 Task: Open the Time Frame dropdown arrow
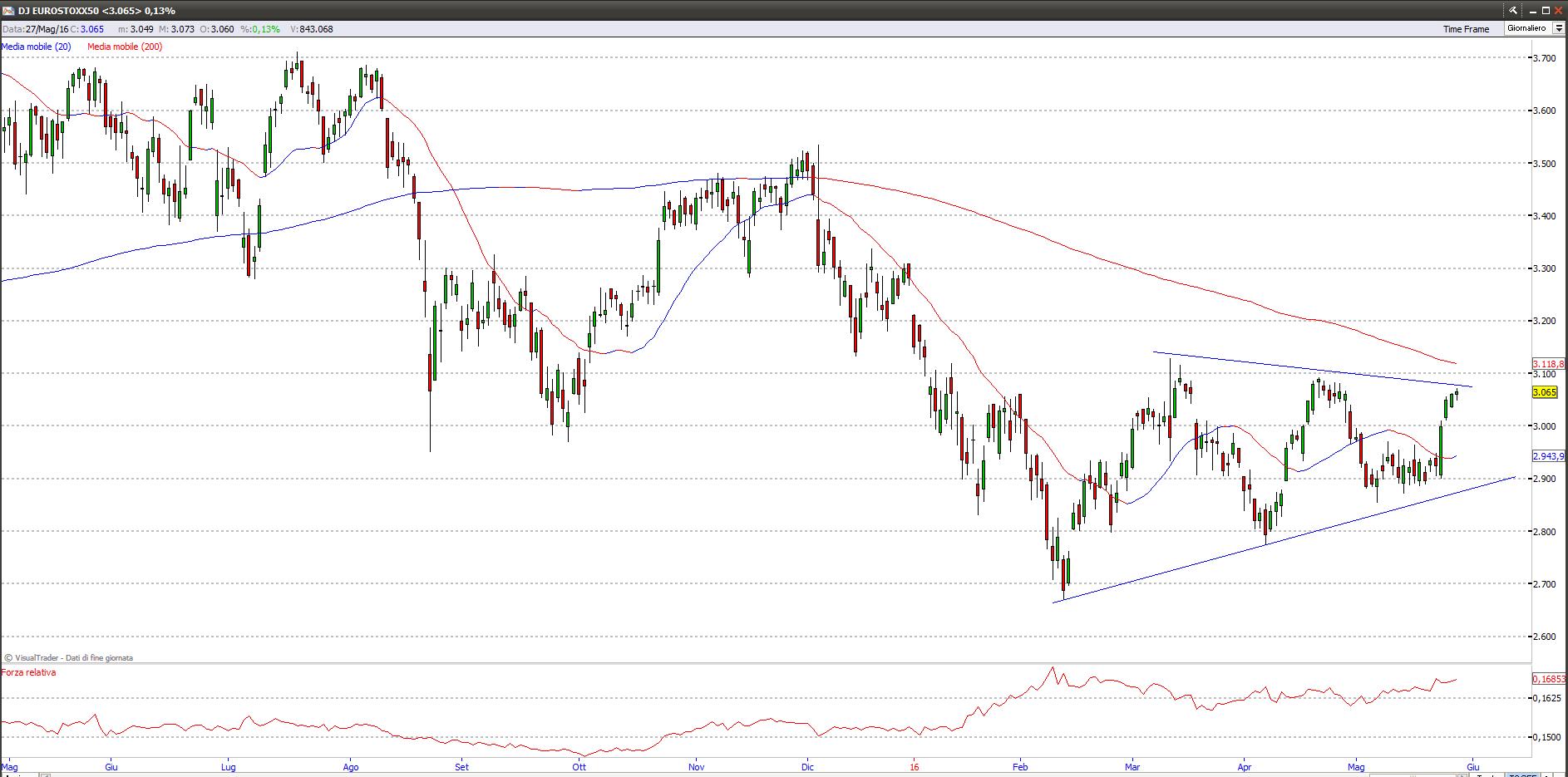pos(1559,29)
